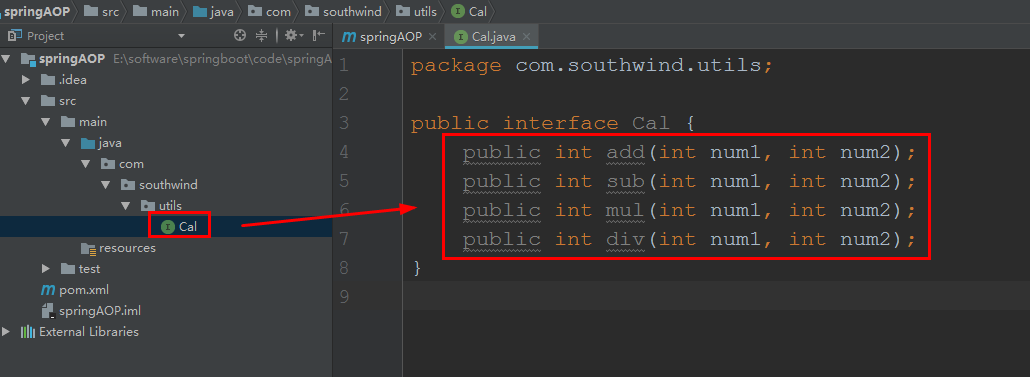Click line number 1 in gutter
Screen dimensions: 1030x377
pyautogui.click(x=345, y=66)
